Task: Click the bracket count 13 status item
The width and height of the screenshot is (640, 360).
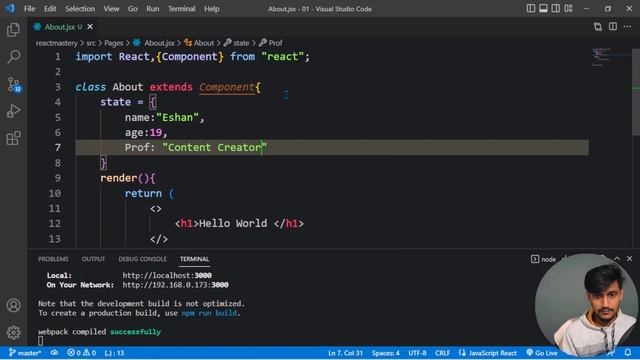Action: pos(114,353)
